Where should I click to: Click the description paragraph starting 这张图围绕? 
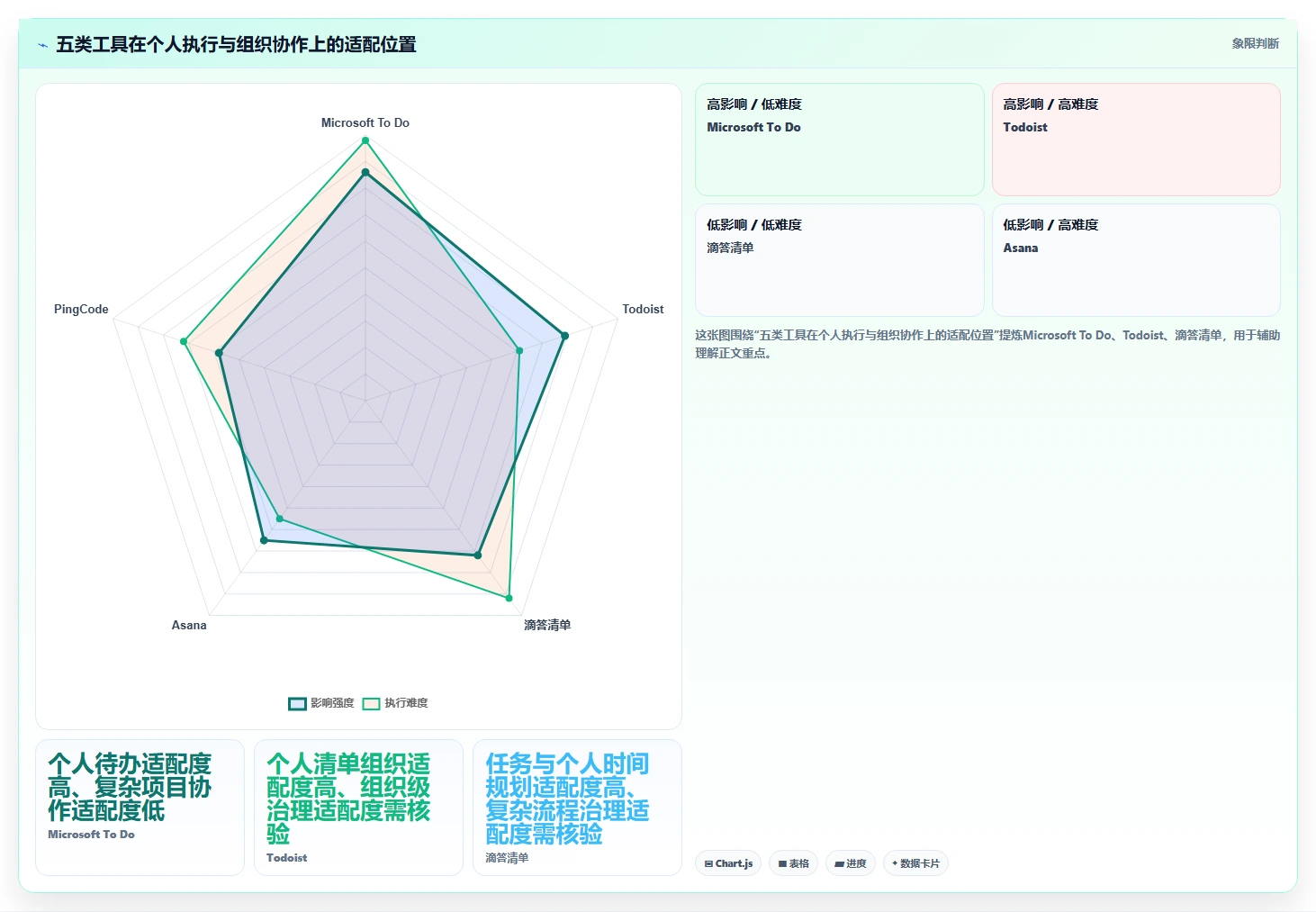[x=987, y=344]
